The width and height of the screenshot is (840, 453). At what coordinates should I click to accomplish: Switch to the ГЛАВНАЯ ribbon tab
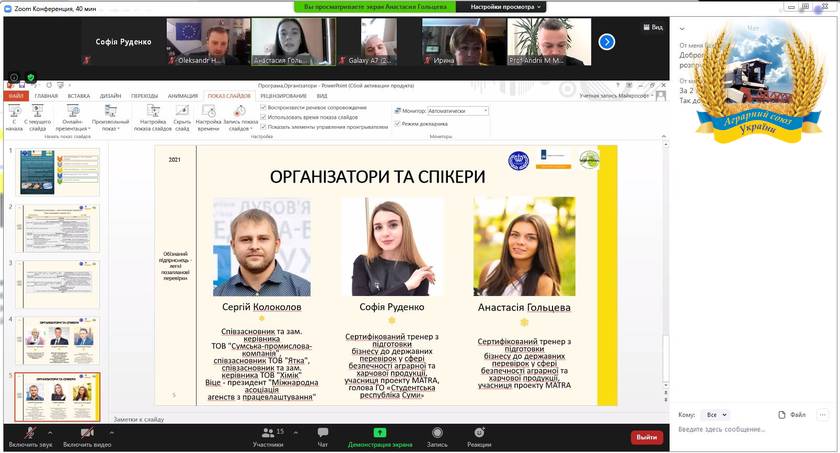[x=46, y=96]
